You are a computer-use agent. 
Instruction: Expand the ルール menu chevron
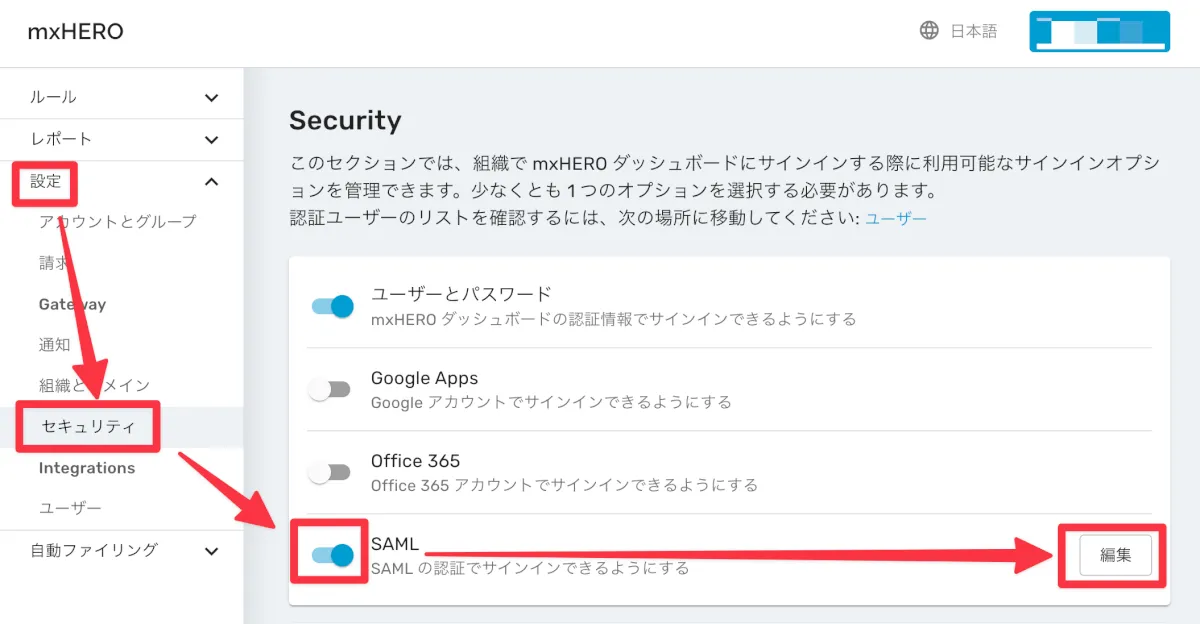(x=211, y=98)
